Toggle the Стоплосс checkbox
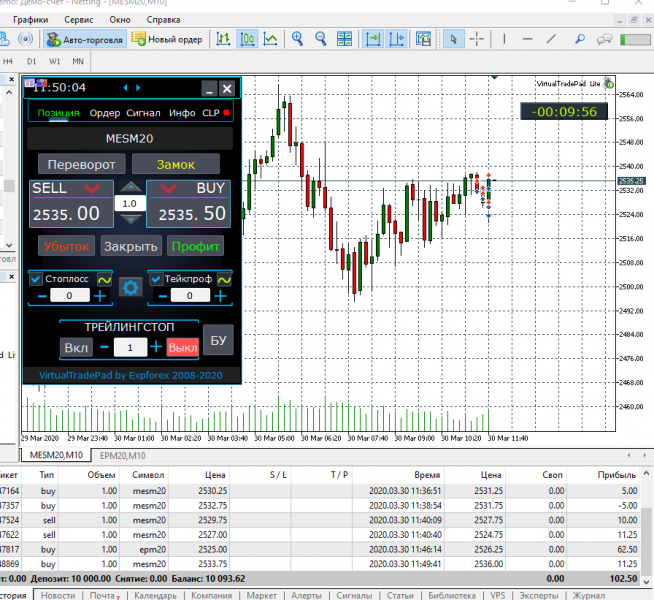This screenshot has width=654, height=600. [36, 279]
